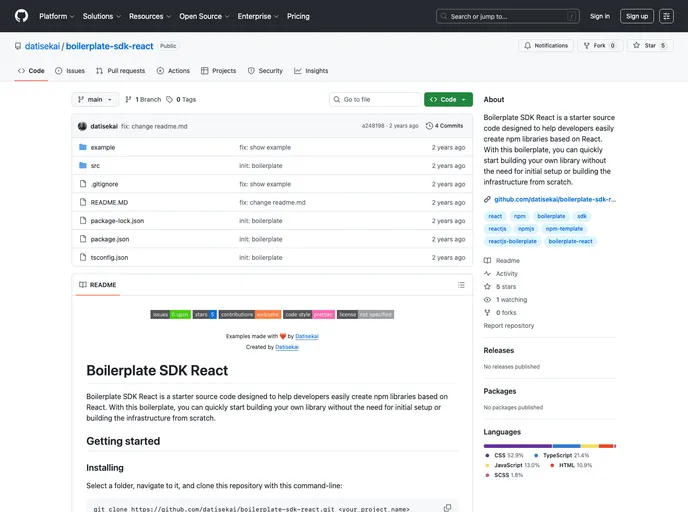This screenshot has height=512, width=688.
Task: Click the link icon beside github.com URL
Action: click(487, 200)
